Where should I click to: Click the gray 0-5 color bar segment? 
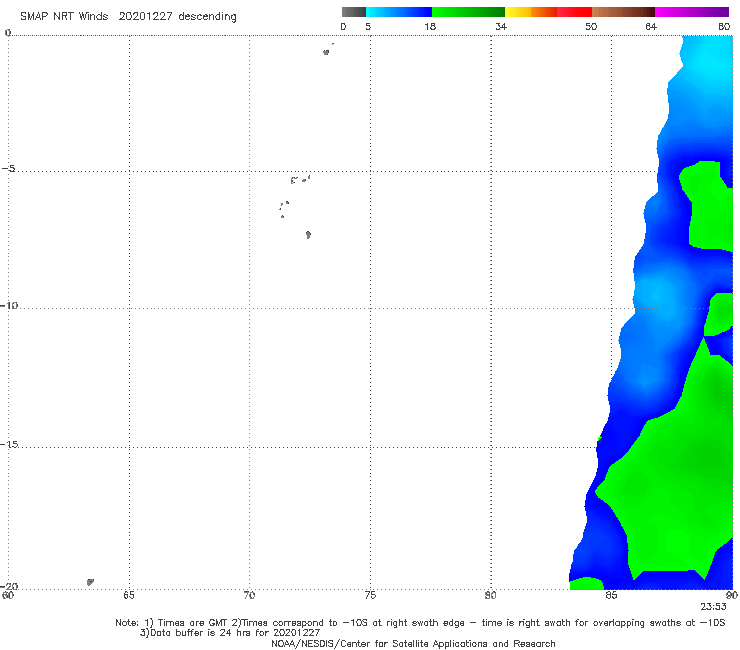pyautogui.click(x=353, y=12)
